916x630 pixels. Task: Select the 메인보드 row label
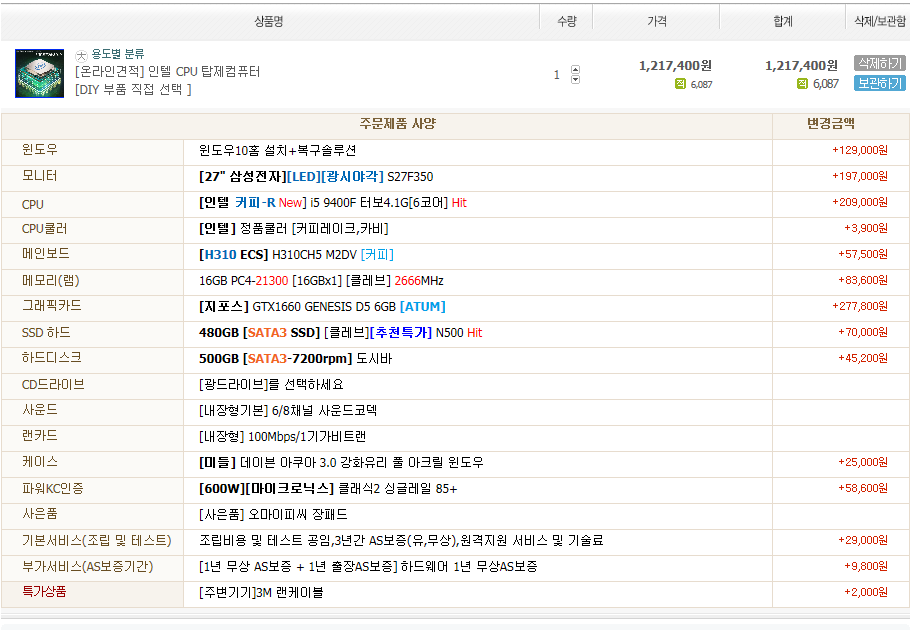tap(46, 254)
